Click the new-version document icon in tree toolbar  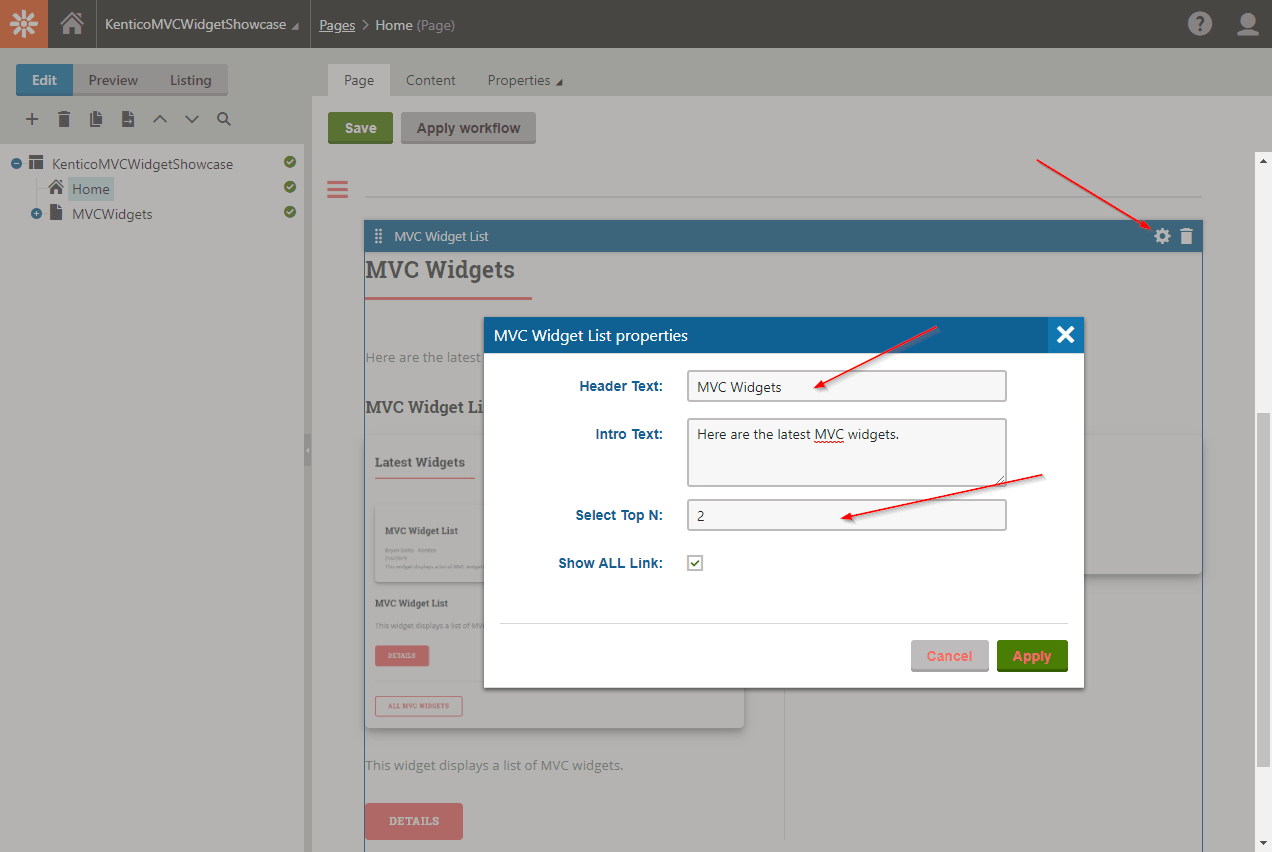(x=128, y=119)
